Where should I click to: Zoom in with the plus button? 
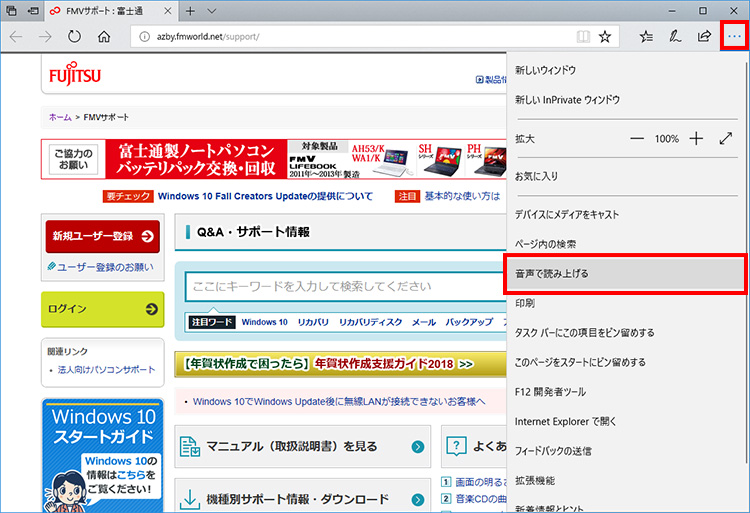[x=697, y=139]
